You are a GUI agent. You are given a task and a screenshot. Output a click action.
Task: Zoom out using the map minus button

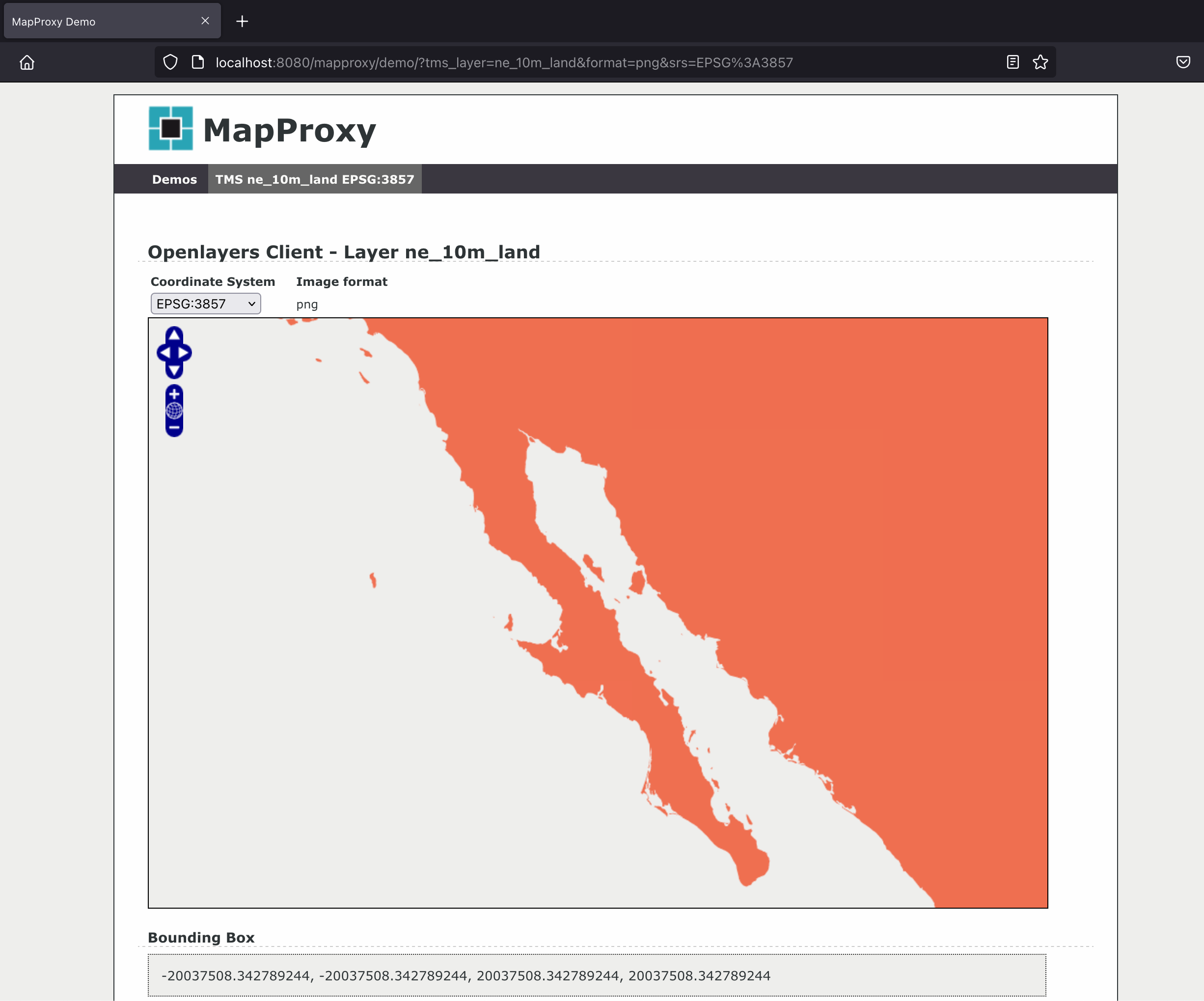pos(174,427)
